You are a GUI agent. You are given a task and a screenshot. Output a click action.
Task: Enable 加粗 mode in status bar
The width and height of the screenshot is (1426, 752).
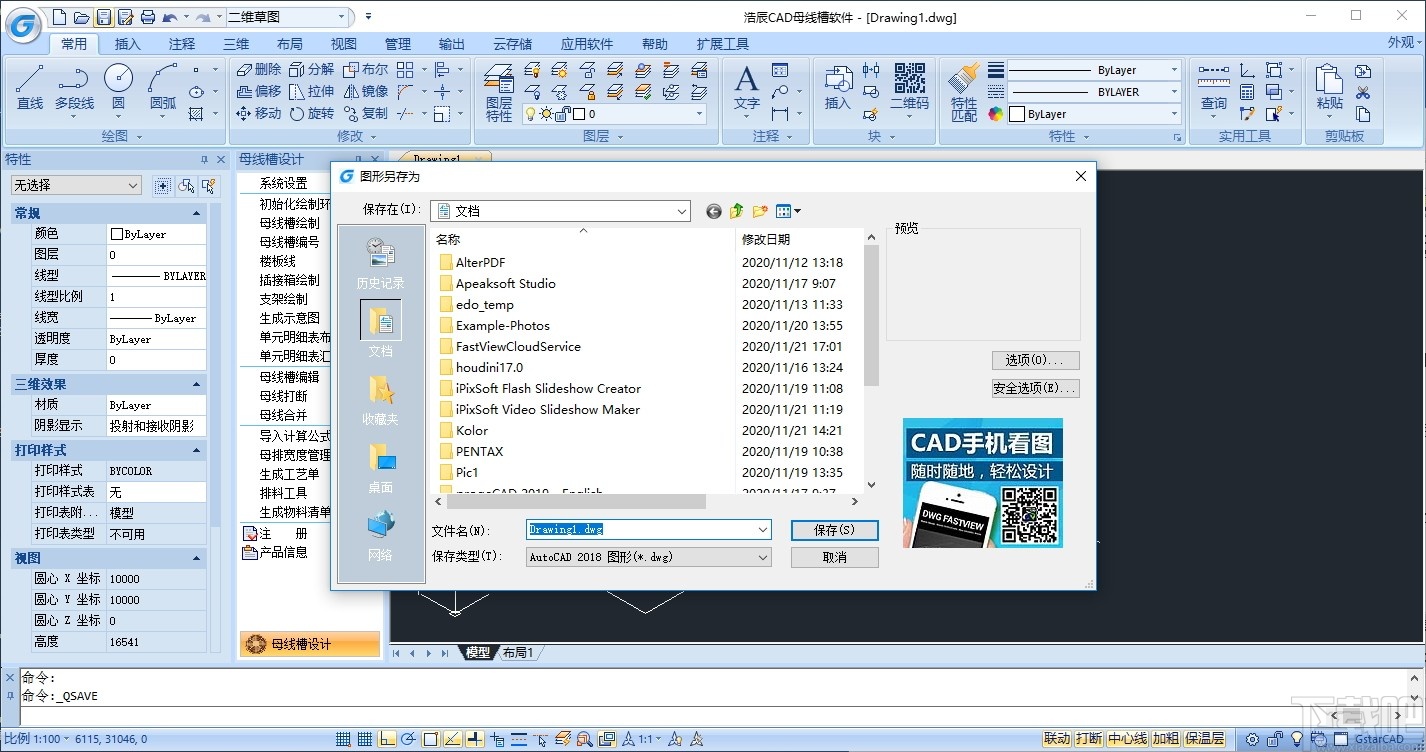click(1168, 738)
